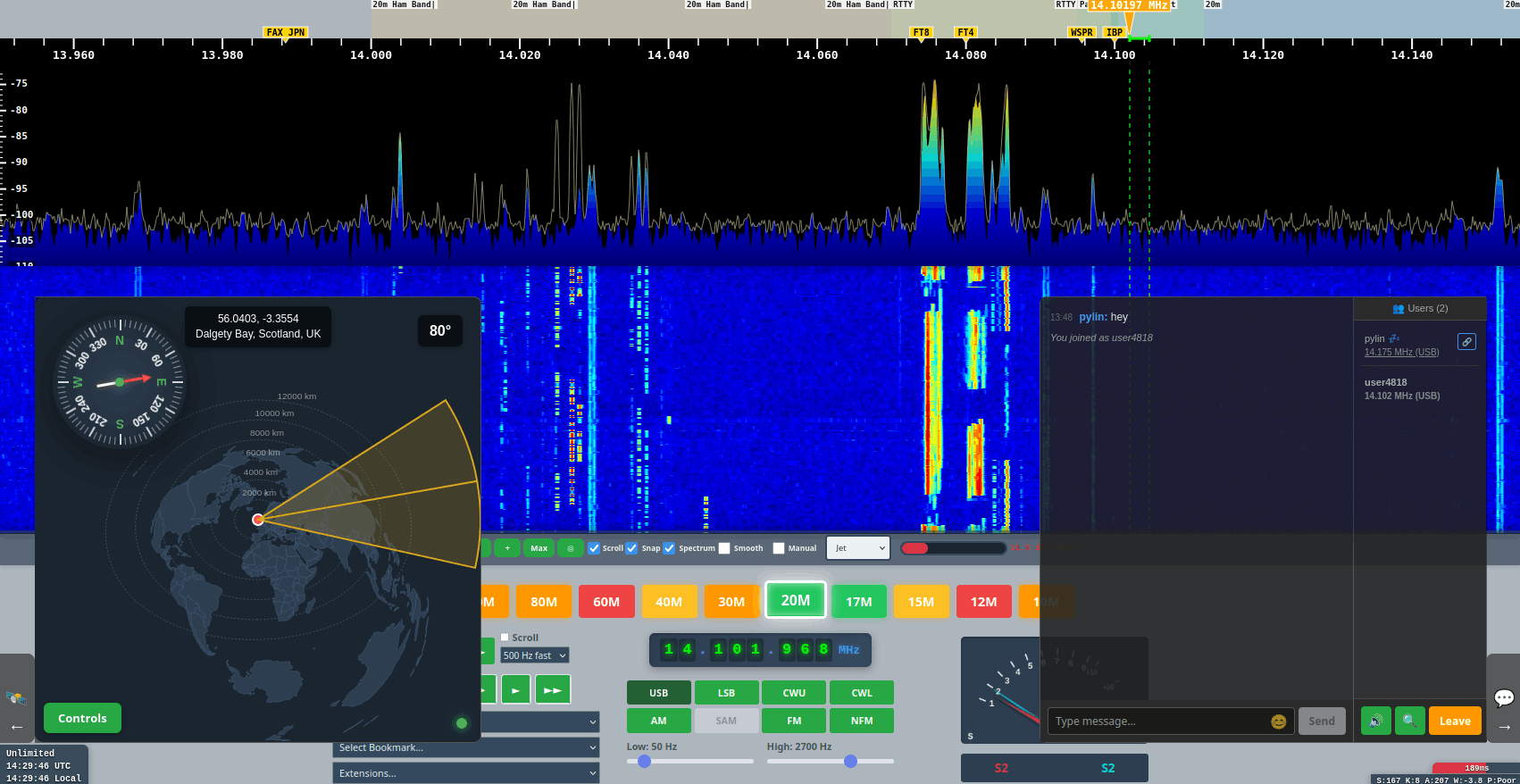Open the Jet colormap dropdown

click(858, 548)
